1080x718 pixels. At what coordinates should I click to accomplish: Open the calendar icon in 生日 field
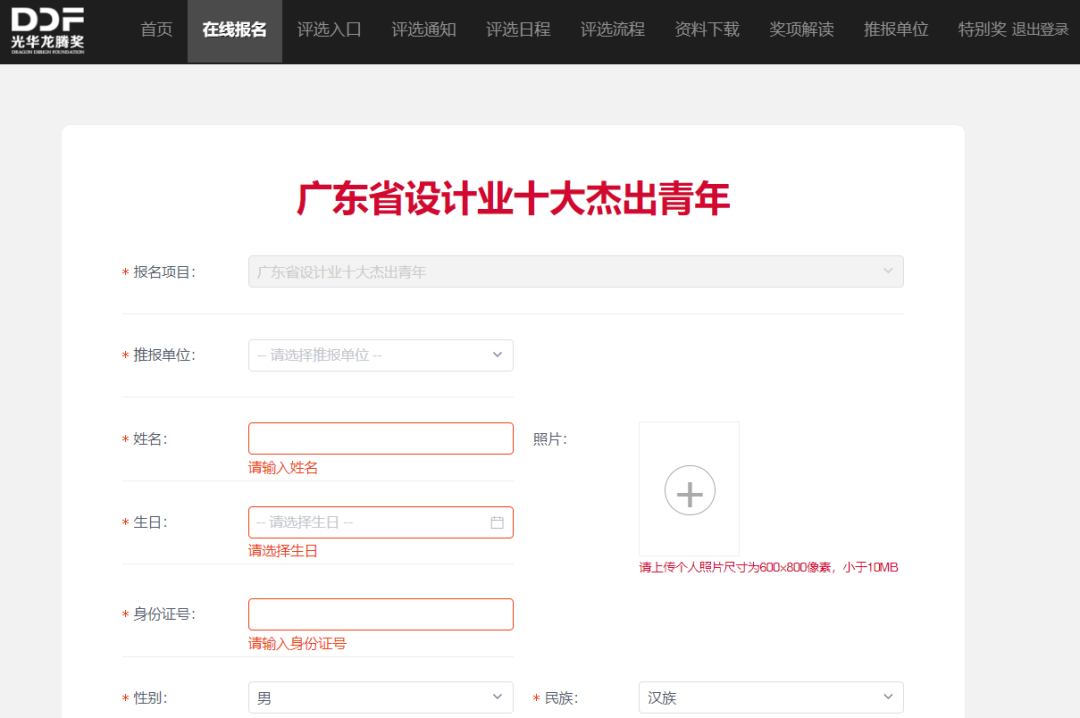click(x=497, y=522)
